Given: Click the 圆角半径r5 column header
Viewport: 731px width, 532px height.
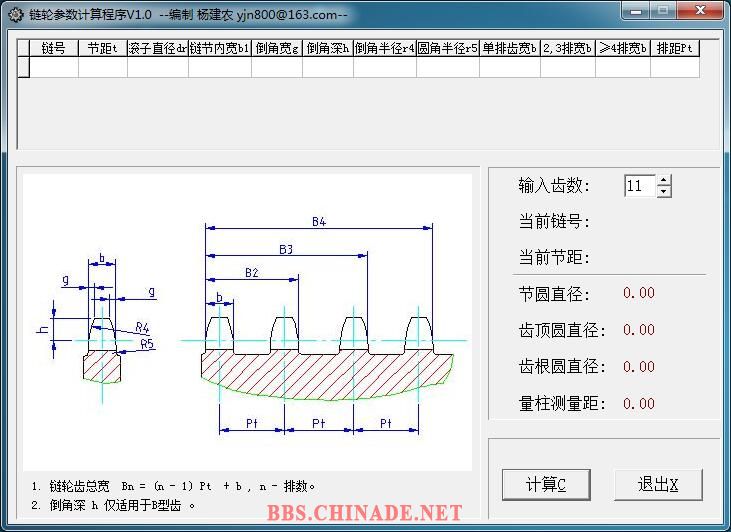Looking at the screenshot, I should (448, 48).
